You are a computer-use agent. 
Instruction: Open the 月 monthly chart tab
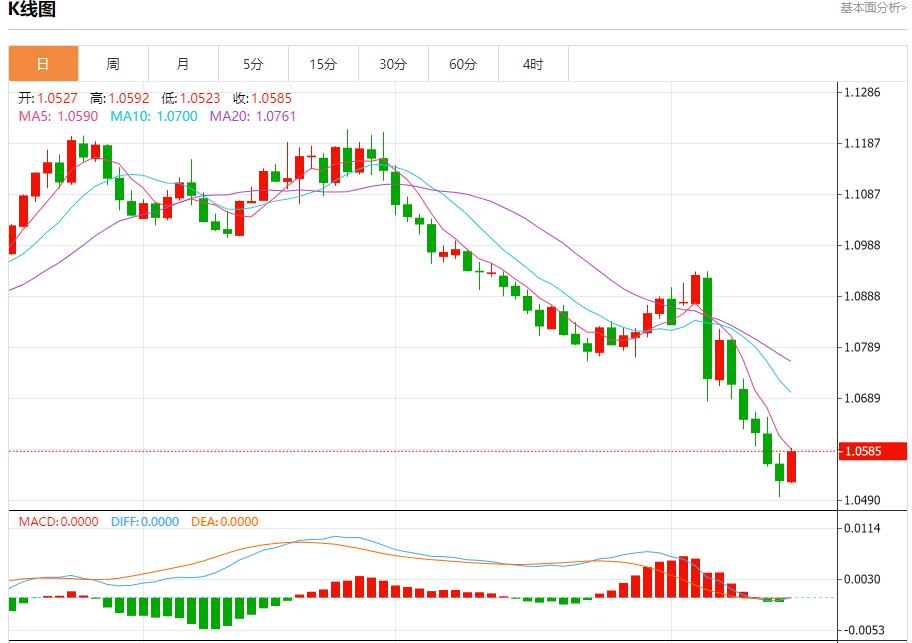[183, 64]
